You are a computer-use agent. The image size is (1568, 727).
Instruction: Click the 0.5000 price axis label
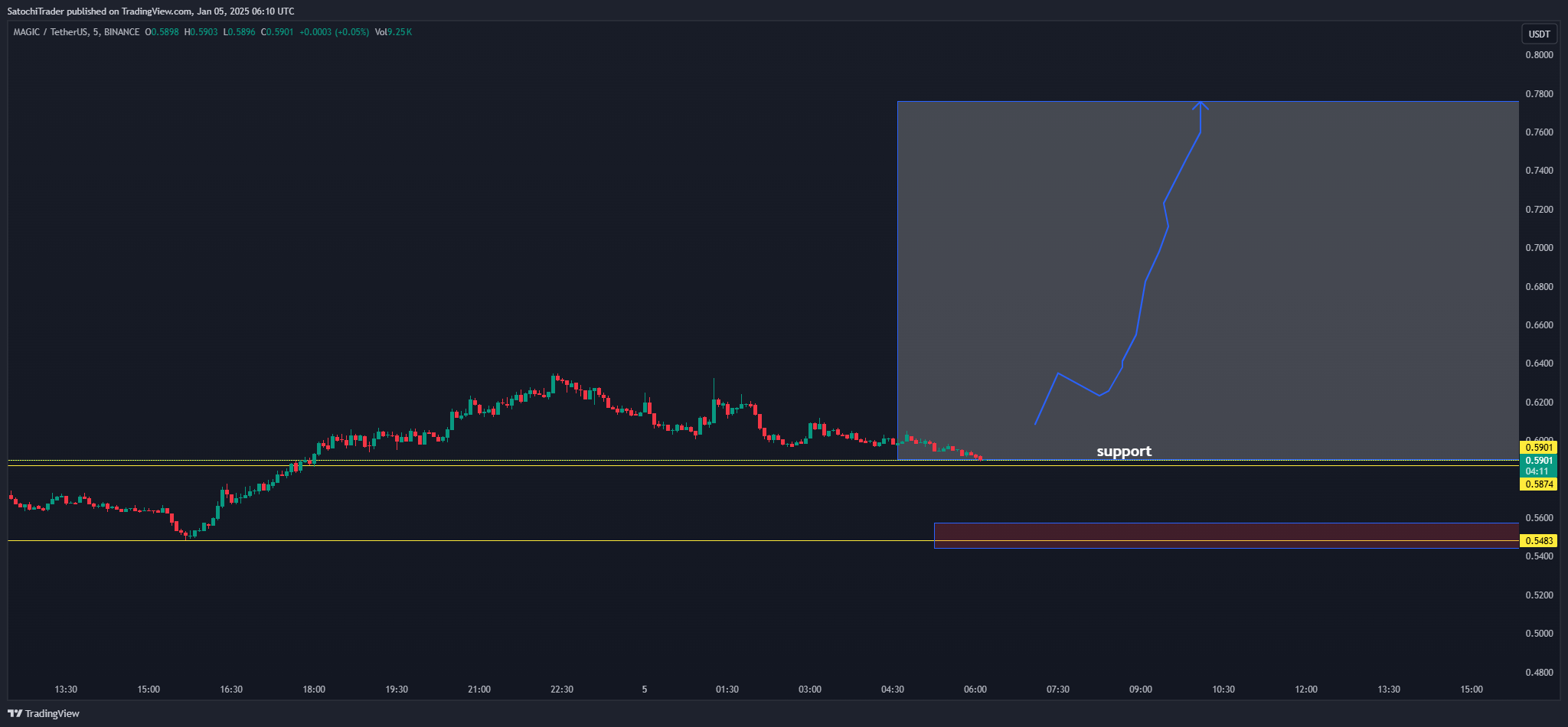pyautogui.click(x=1539, y=634)
